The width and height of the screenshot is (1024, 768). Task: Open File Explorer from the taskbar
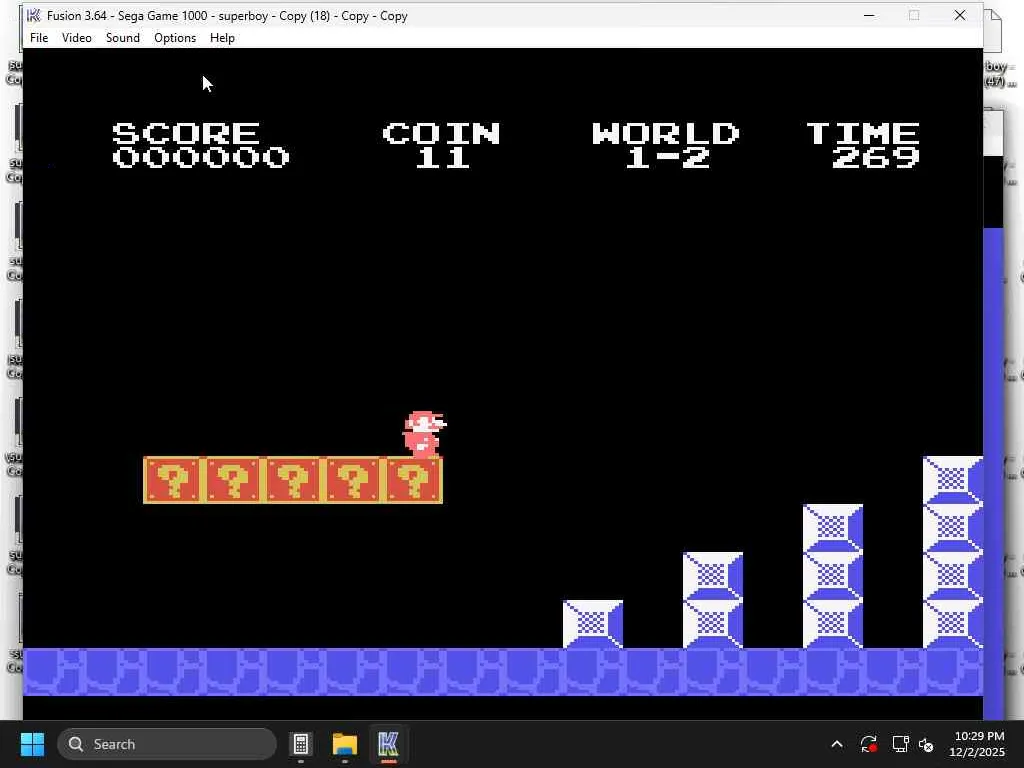345,744
